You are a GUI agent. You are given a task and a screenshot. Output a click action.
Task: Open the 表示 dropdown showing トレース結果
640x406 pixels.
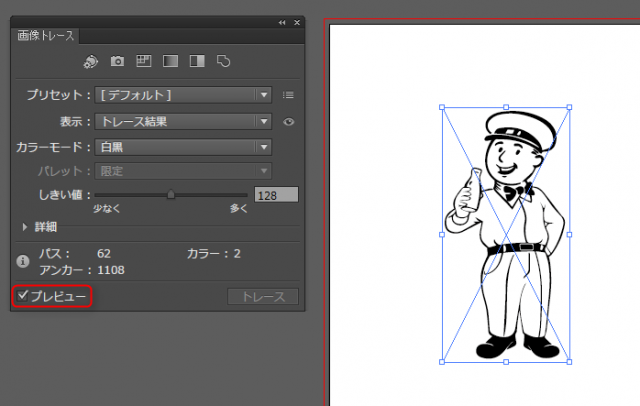click(184, 122)
